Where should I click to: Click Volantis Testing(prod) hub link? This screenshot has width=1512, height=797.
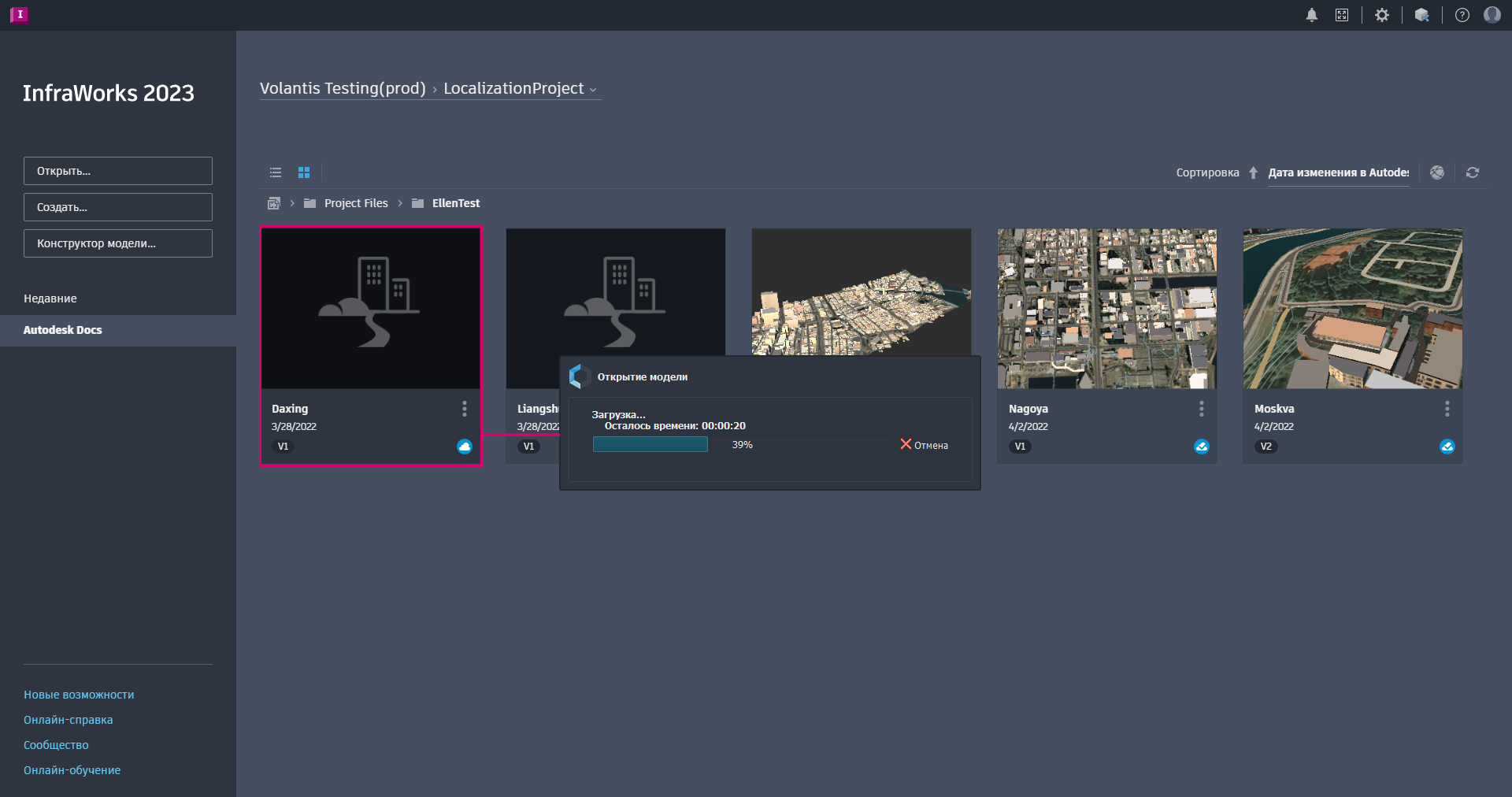[x=343, y=89]
